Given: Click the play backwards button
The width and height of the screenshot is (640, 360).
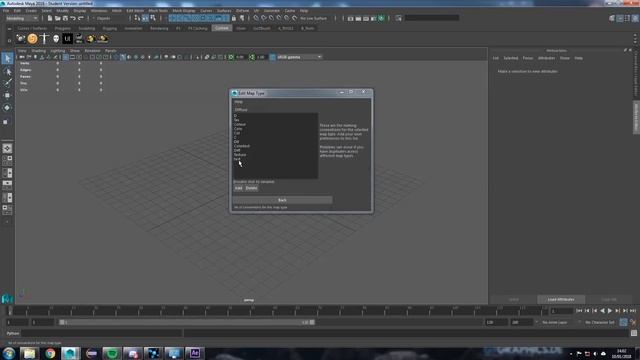Looking at the screenshot, I should (x=602, y=311).
